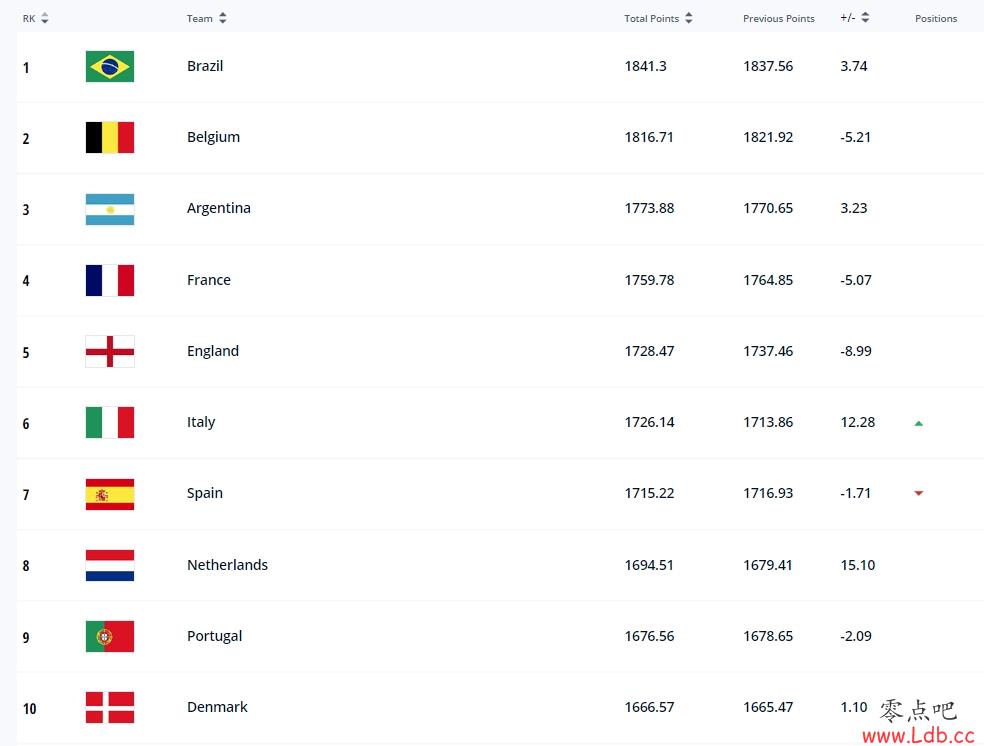Open the France team link

pyautogui.click(x=209, y=280)
